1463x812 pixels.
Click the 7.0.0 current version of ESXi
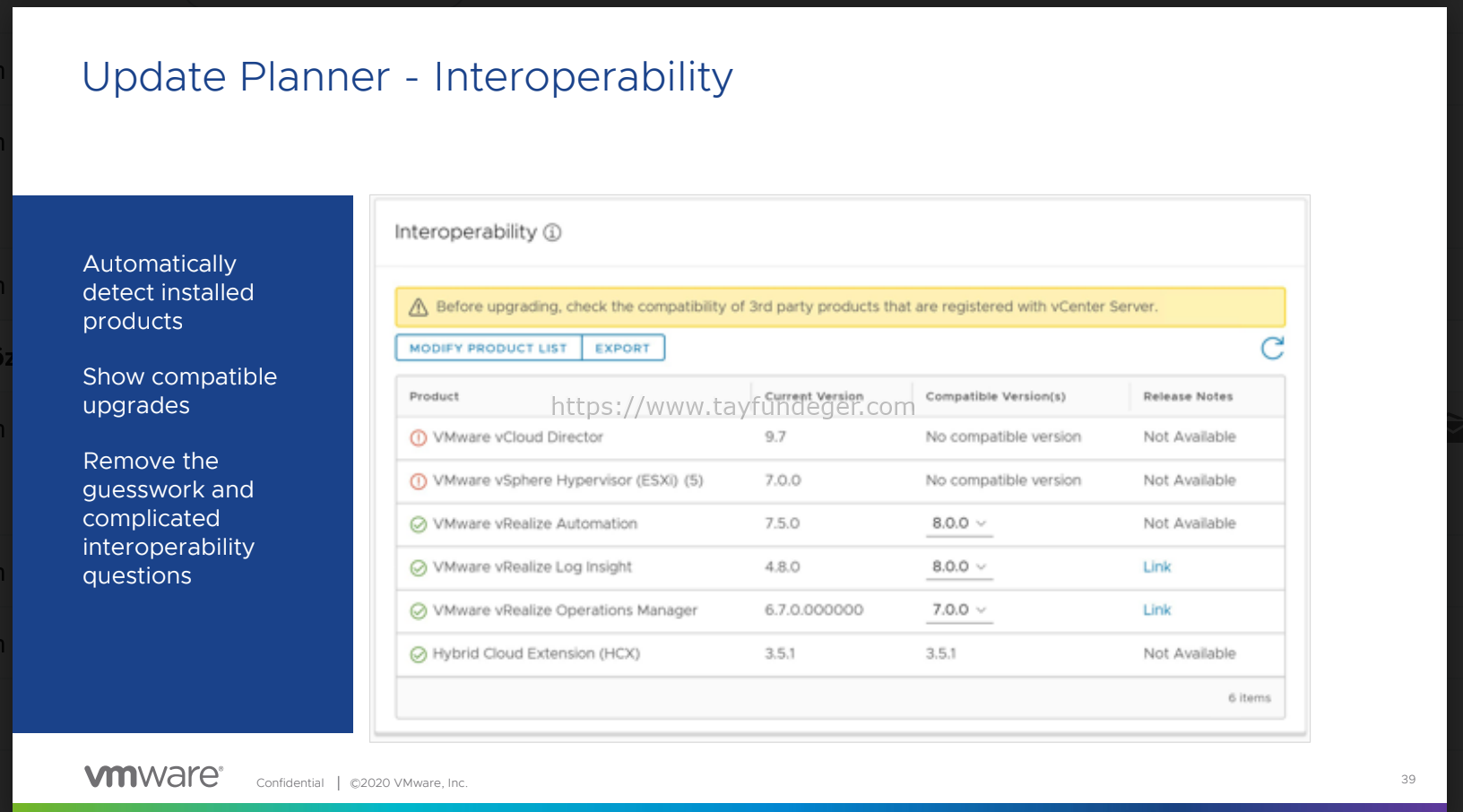point(783,480)
